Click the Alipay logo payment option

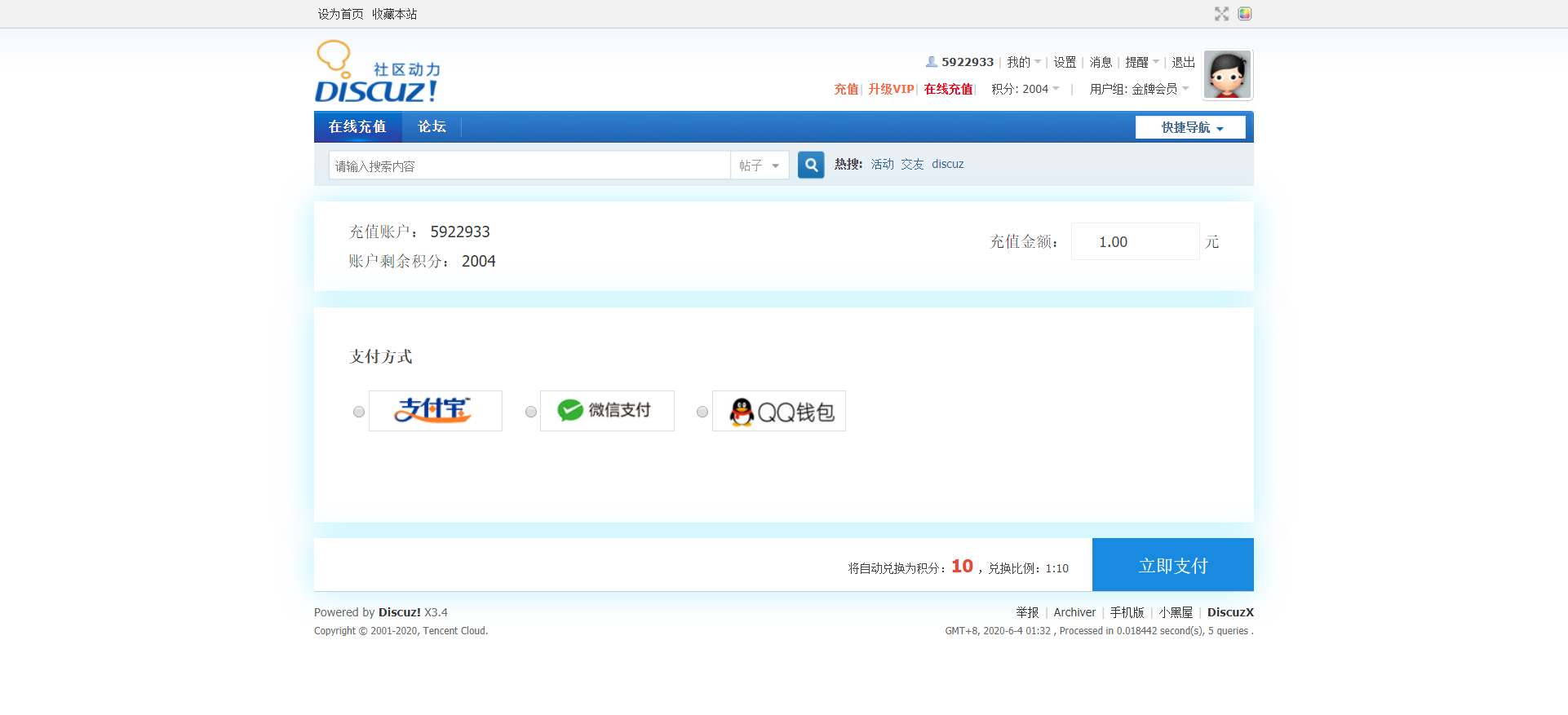436,411
